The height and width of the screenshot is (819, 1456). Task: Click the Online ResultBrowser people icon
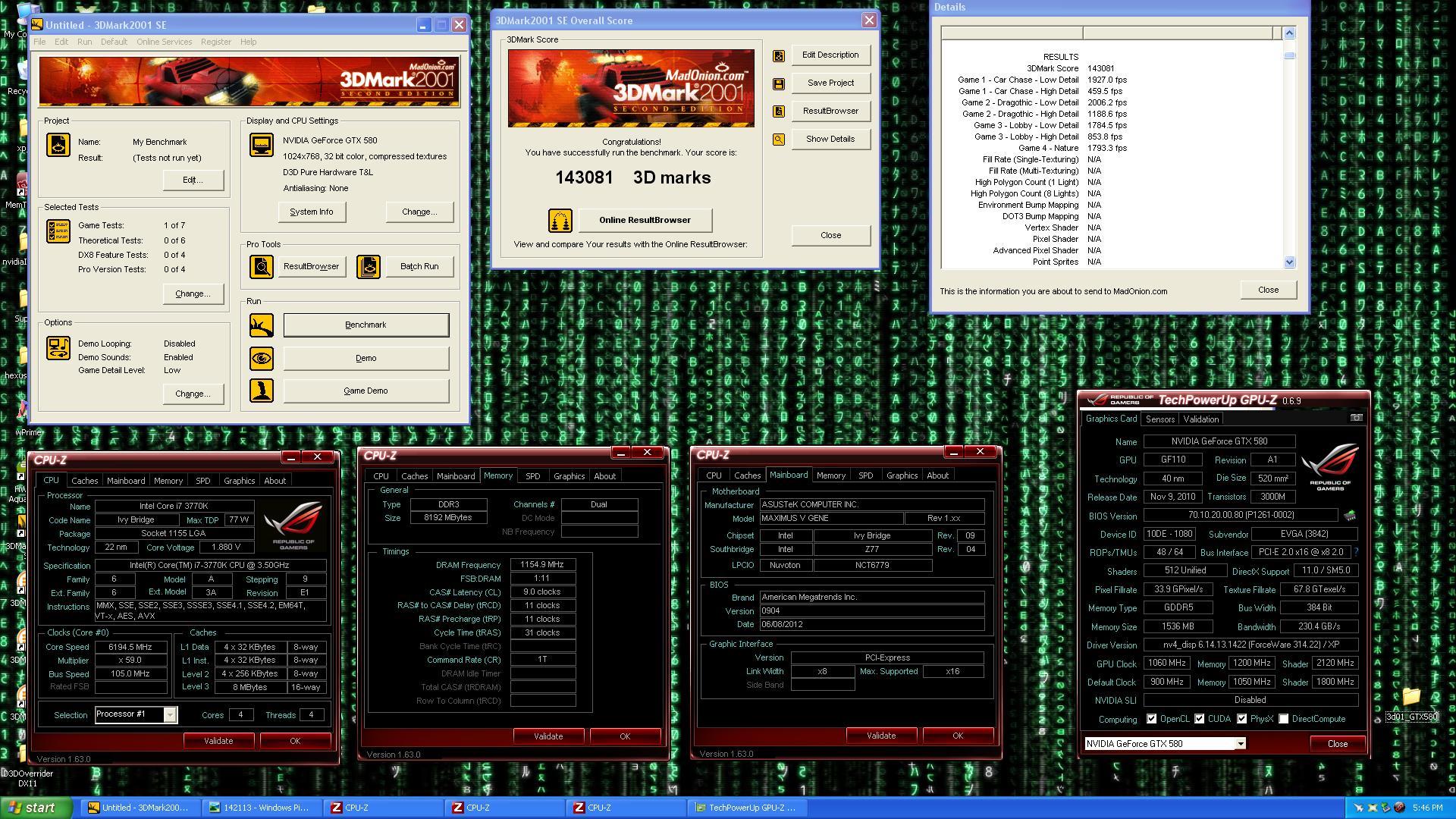560,221
